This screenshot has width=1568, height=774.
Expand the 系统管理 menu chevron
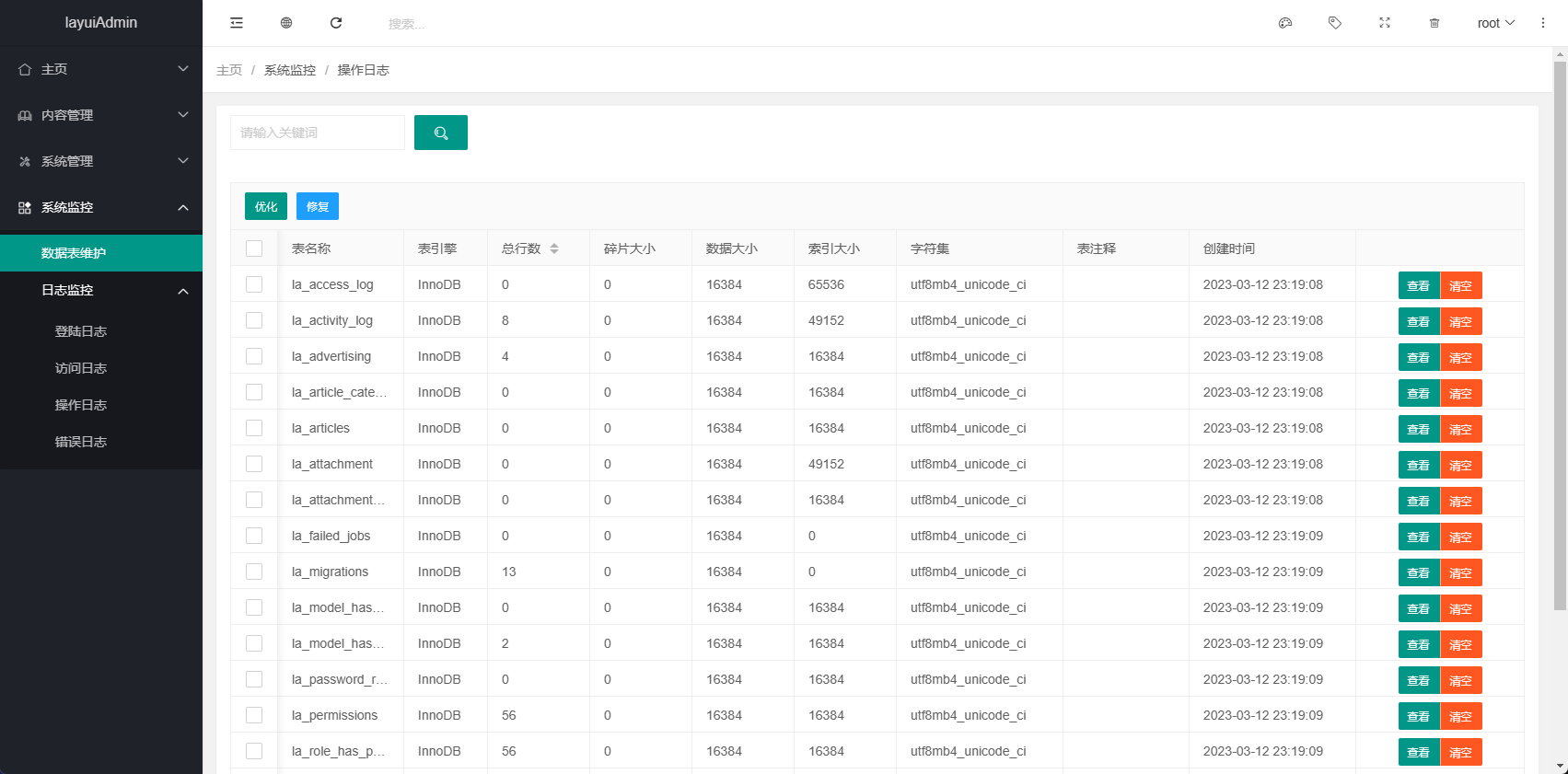(x=183, y=161)
